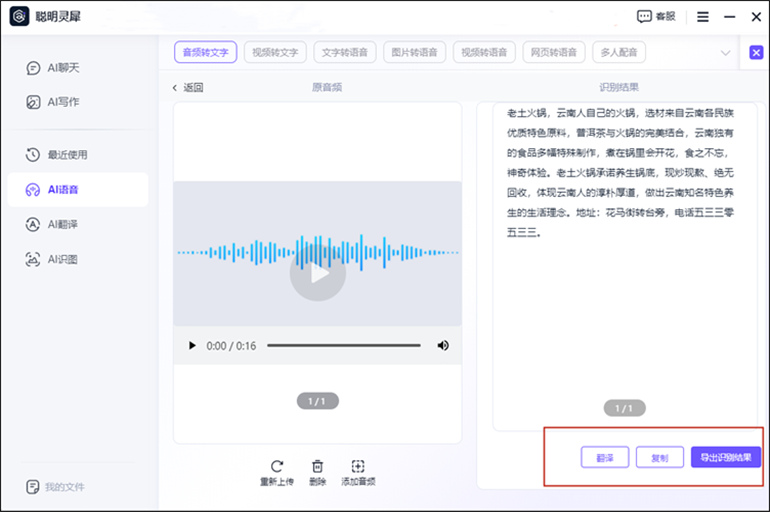Click audio page indicator 1/1 under player
The width and height of the screenshot is (770, 512).
[318, 401]
